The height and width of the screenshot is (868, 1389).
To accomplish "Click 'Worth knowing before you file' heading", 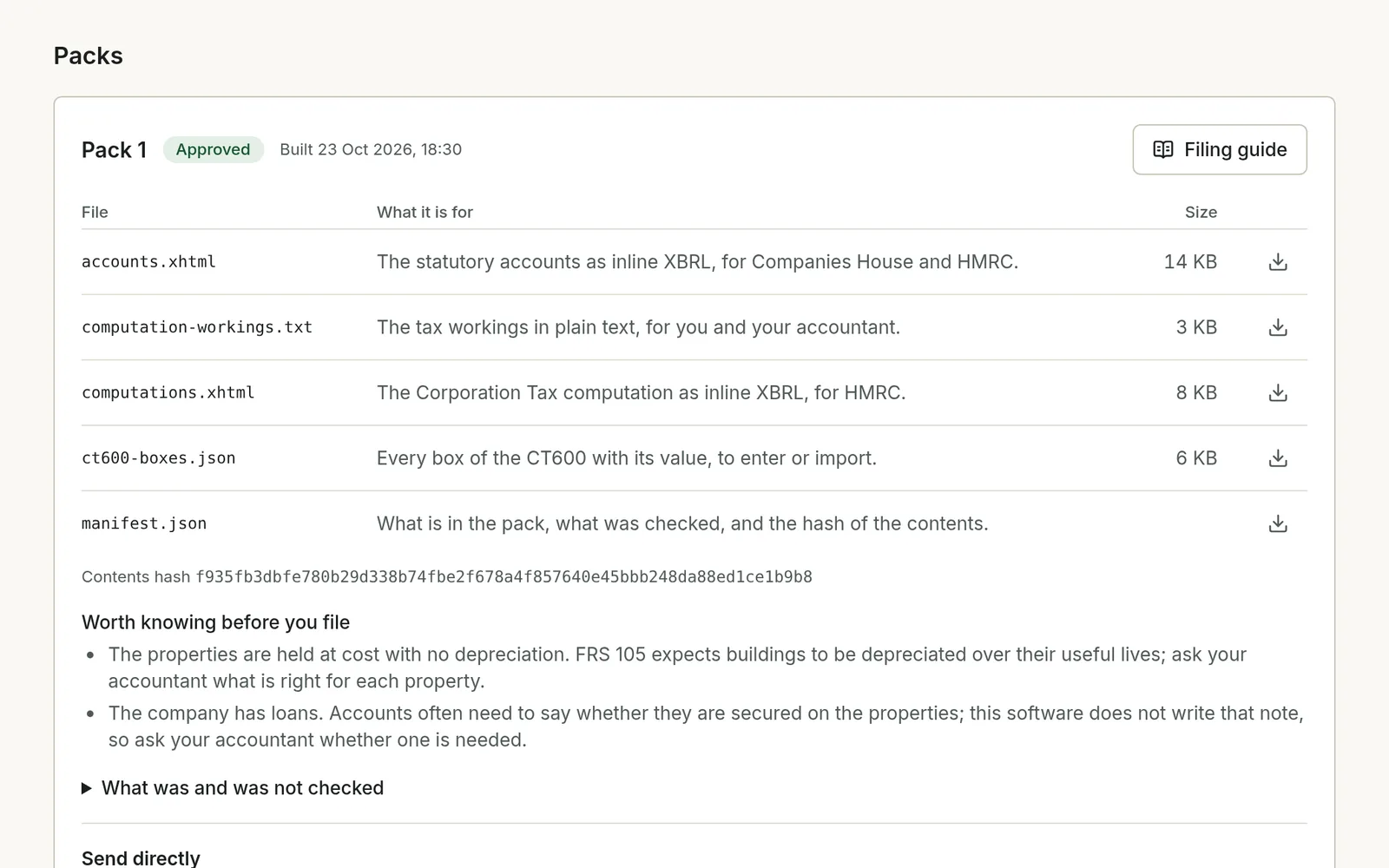I will [x=215, y=622].
